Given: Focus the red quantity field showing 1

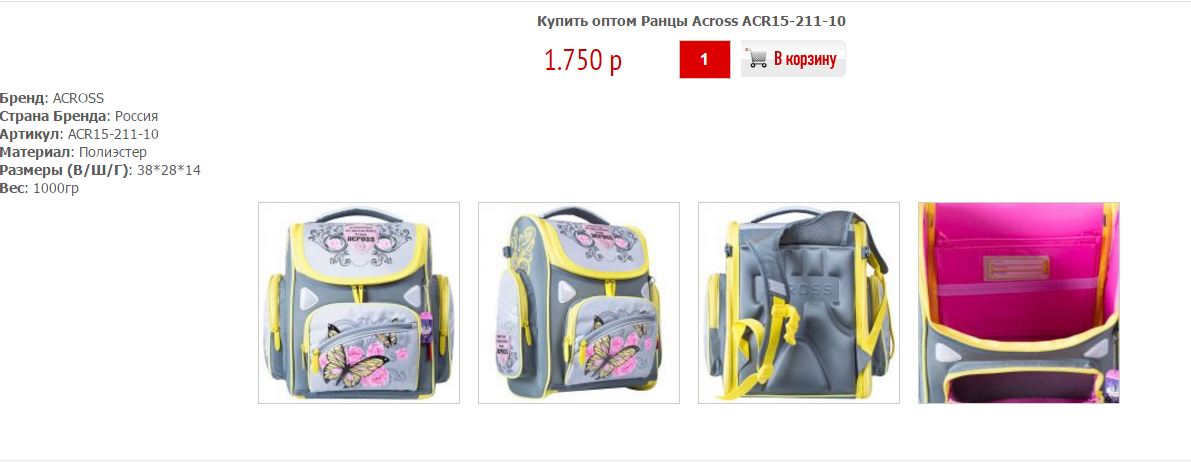Looking at the screenshot, I should pos(704,59).
